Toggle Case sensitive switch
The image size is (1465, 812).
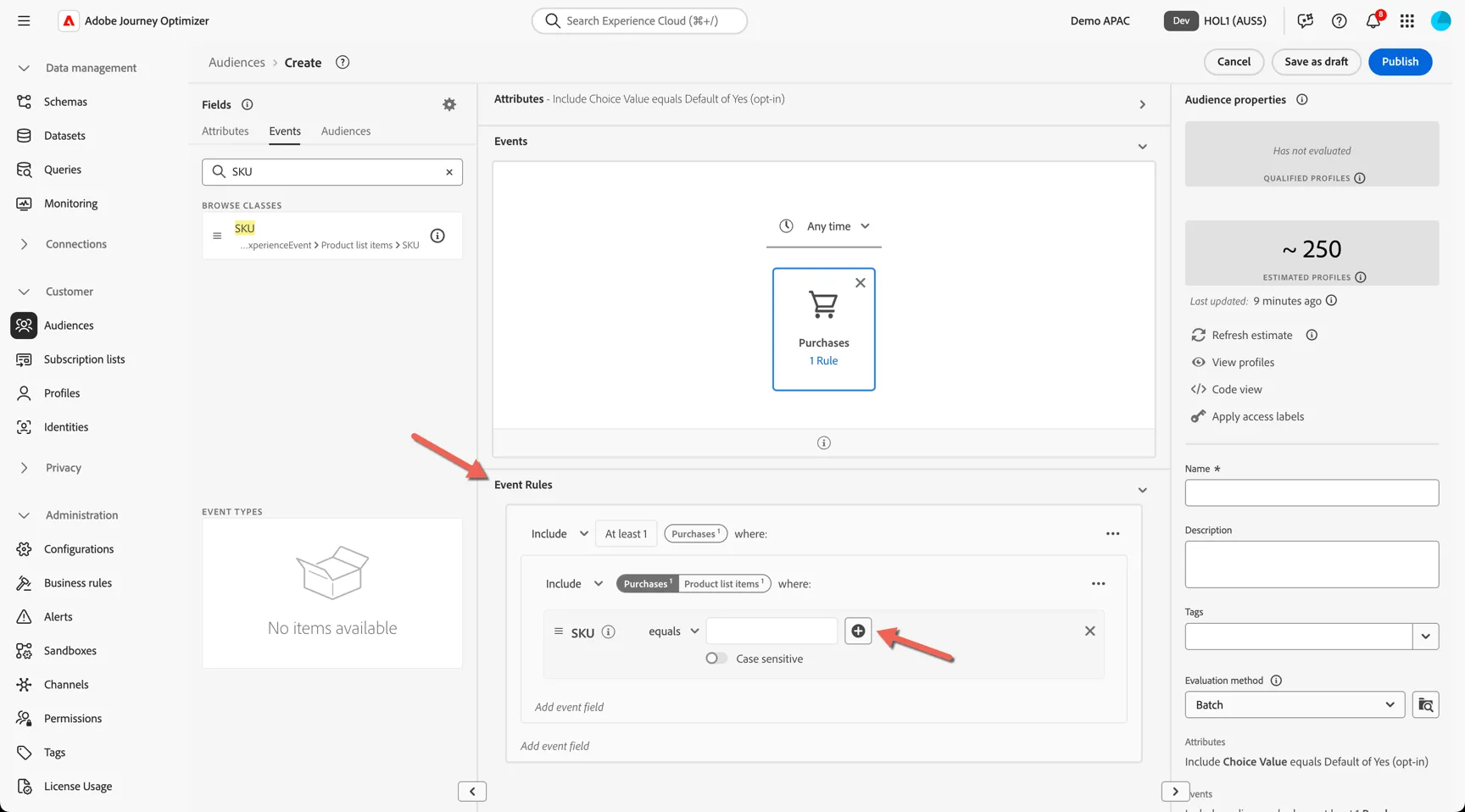(x=716, y=659)
